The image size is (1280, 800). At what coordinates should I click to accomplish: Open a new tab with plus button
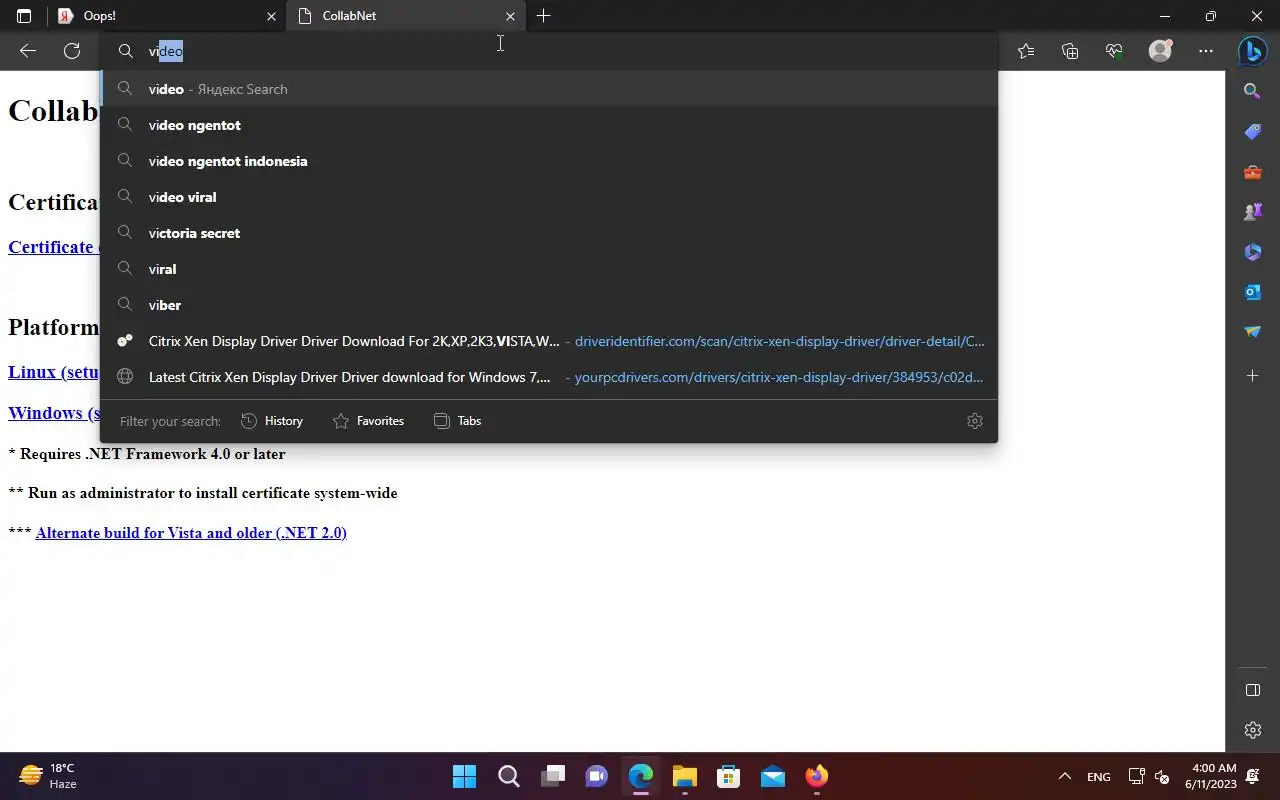[x=543, y=16]
